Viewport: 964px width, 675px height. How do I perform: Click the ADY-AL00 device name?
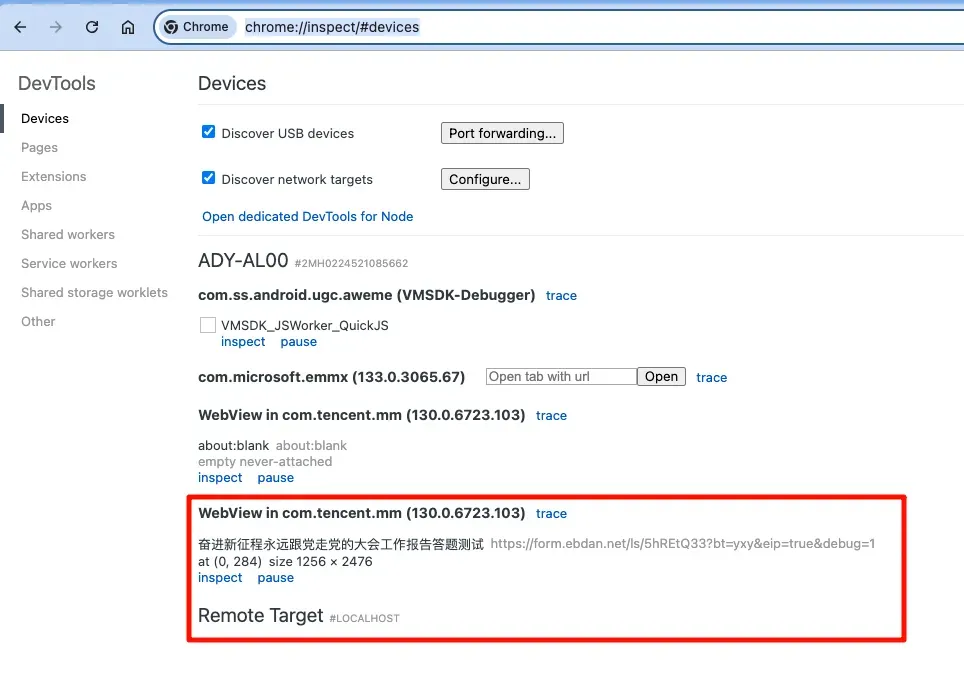[243, 261]
